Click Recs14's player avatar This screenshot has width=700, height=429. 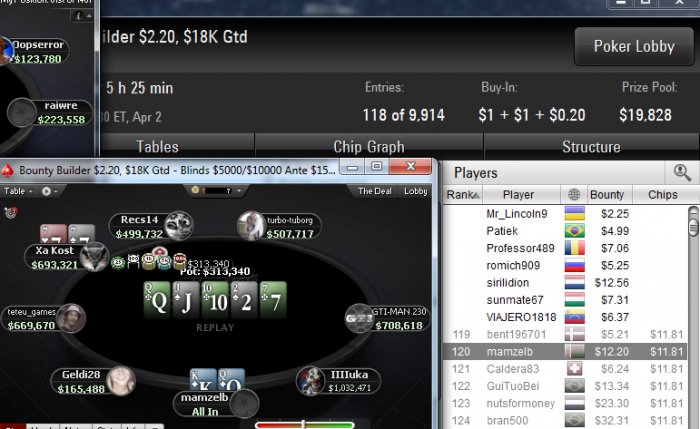(x=179, y=225)
